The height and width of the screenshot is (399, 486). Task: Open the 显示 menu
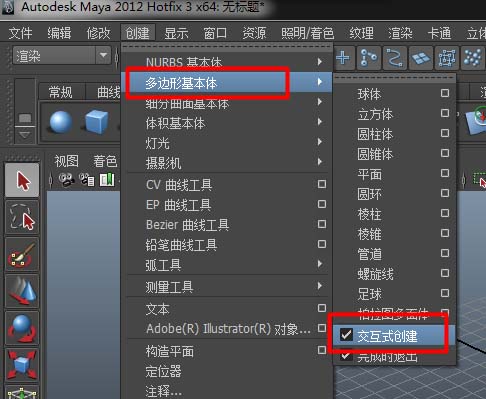pos(176,33)
